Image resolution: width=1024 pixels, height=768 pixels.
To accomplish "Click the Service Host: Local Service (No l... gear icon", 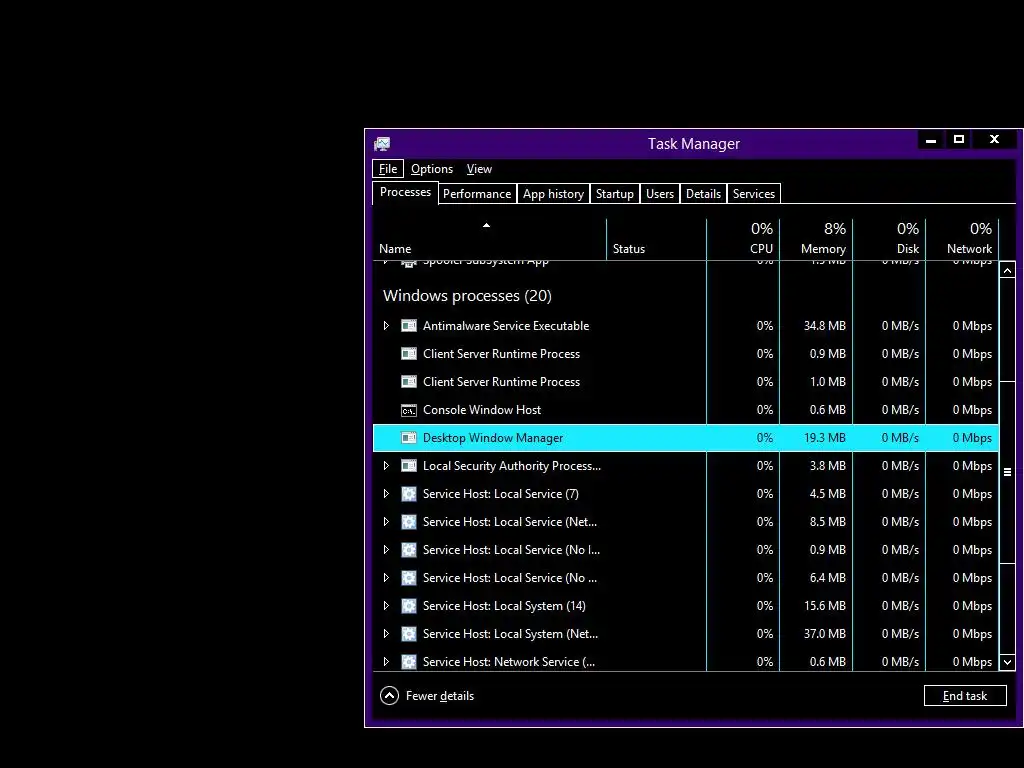I will [x=409, y=550].
